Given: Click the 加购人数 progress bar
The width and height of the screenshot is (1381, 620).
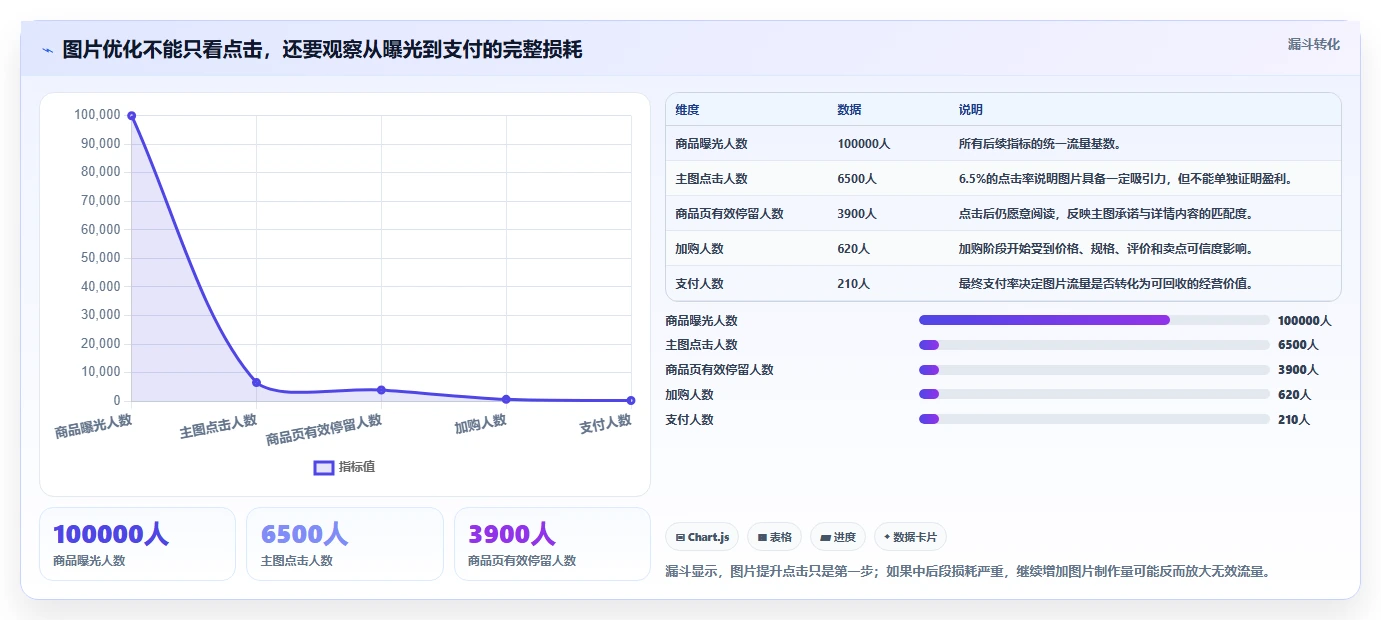Looking at the screenshot, I should (1093, 394).
